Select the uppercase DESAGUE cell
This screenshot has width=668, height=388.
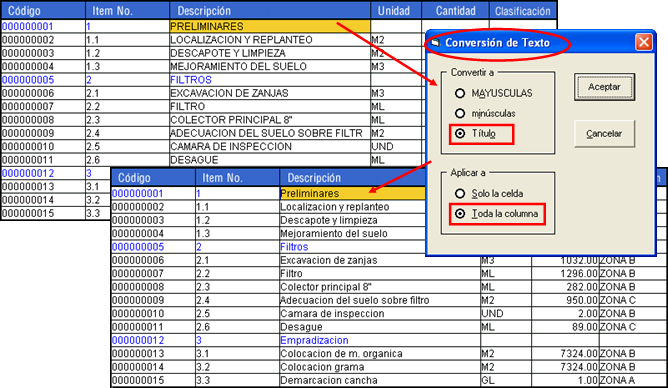(270, 160)
